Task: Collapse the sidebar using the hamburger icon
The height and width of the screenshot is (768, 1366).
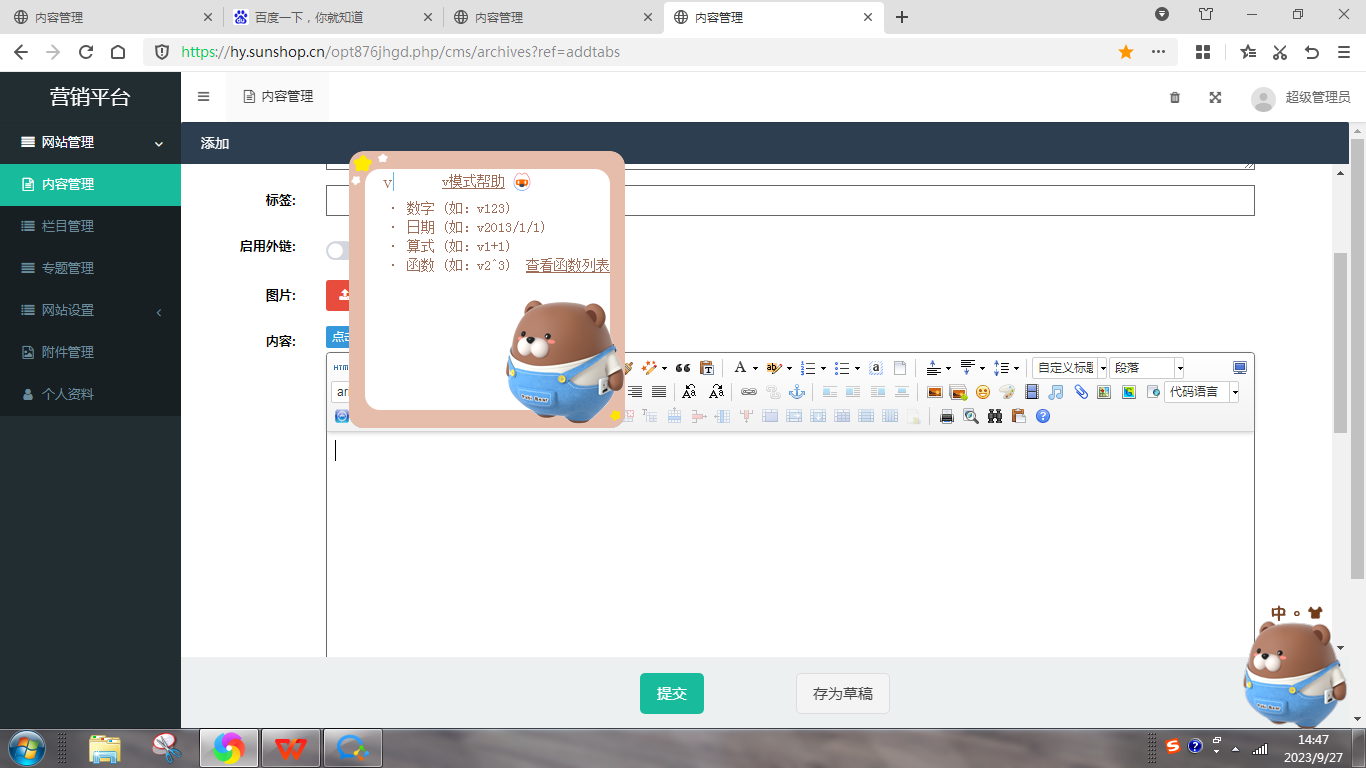Action: pyautogui.click(x=203, y=95)
